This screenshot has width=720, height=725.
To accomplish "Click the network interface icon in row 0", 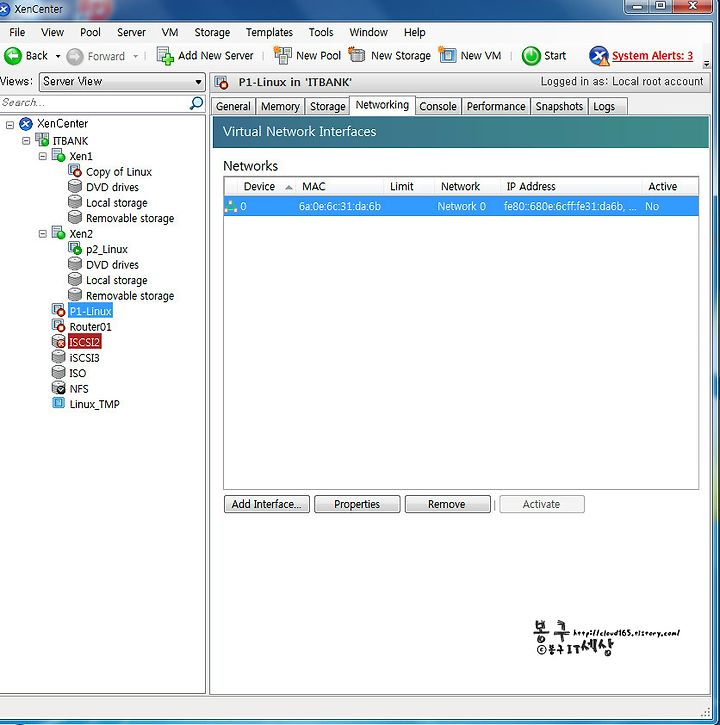I will click(231, 206).
